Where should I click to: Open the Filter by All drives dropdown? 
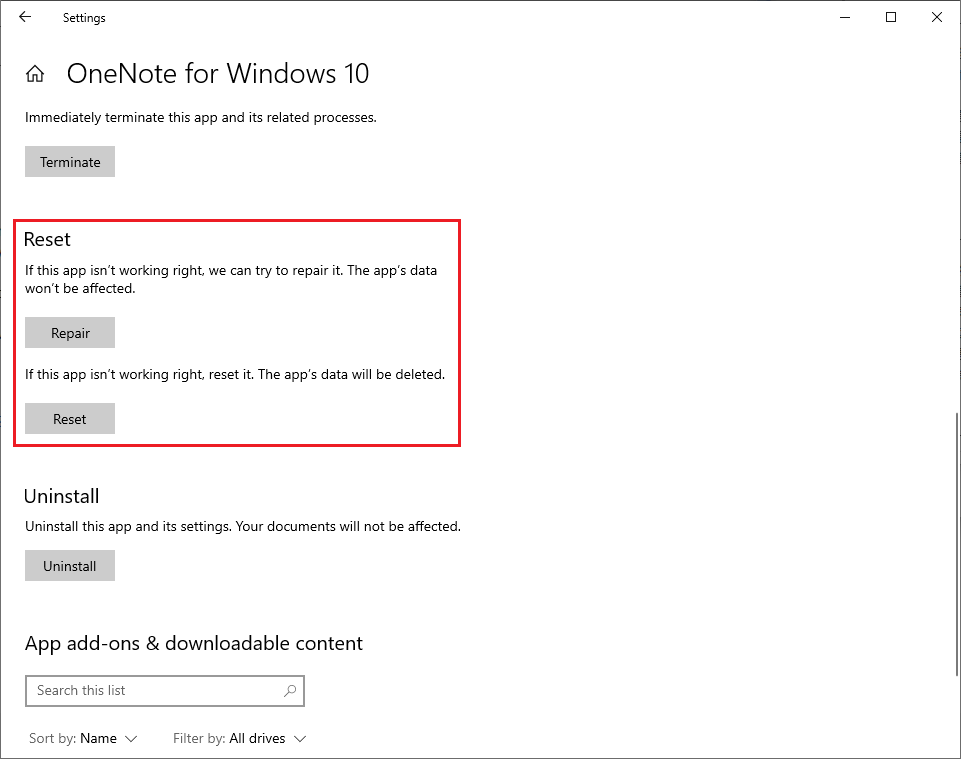(x=239, y=738)
